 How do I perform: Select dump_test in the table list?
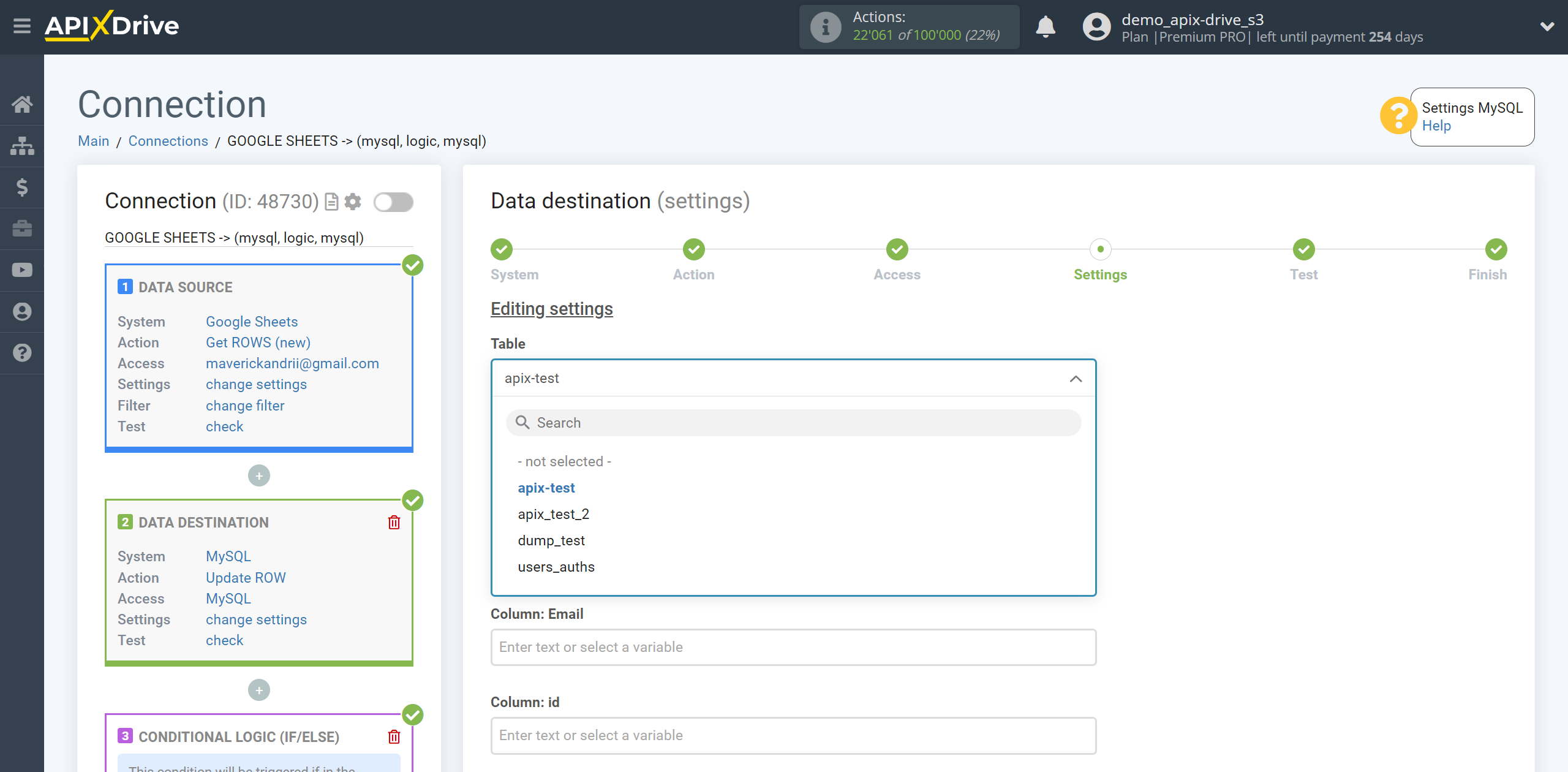click(551, 540)
